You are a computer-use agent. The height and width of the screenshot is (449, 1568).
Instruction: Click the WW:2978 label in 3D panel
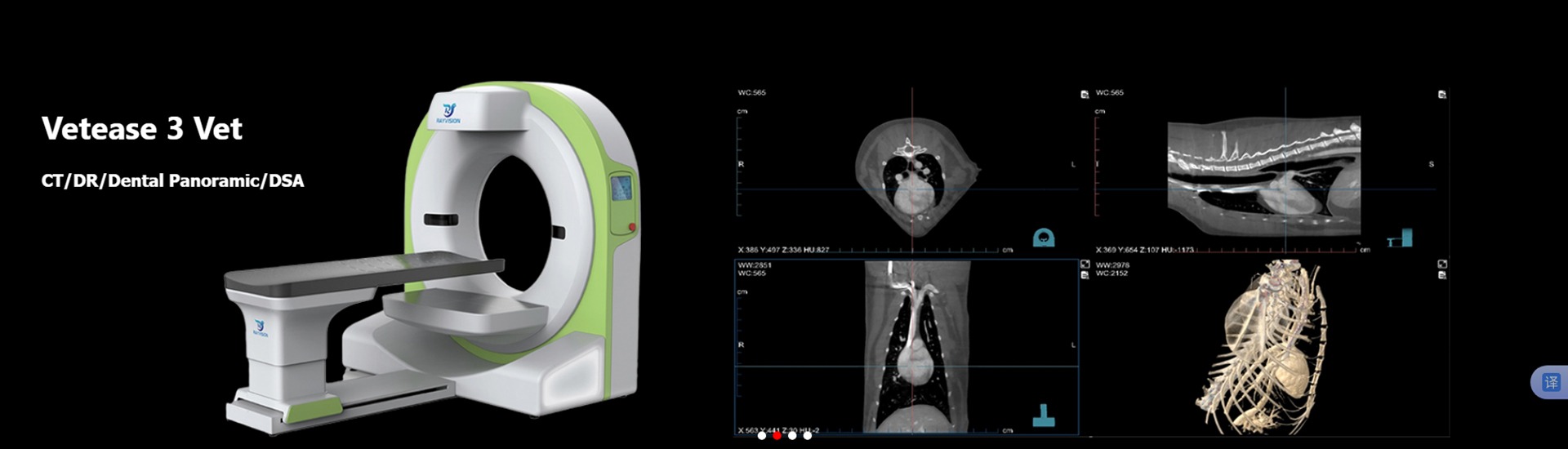tap(1112, 265)
